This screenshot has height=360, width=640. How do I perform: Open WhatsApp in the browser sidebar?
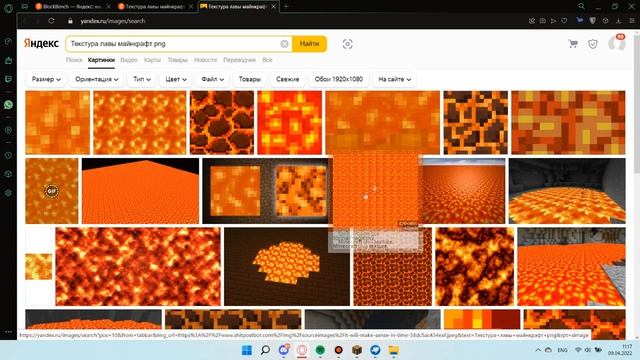click(8, 105)
